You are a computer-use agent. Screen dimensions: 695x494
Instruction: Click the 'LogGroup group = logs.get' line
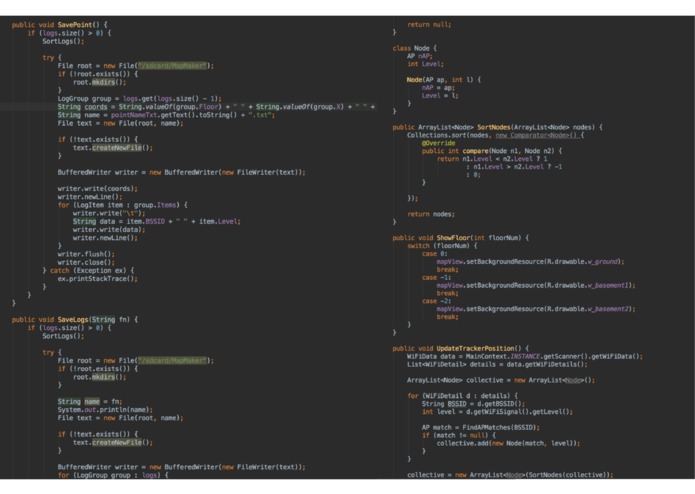point(139,99)
